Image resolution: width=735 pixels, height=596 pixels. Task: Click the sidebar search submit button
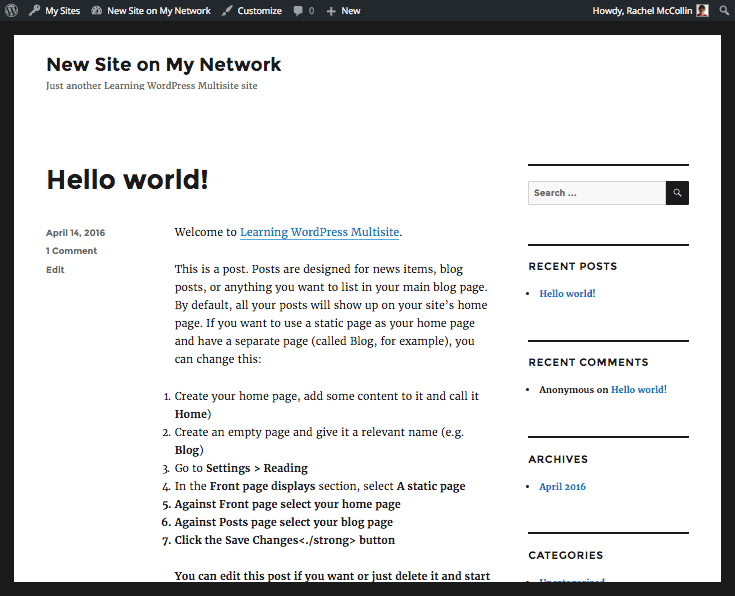point(677,193)
